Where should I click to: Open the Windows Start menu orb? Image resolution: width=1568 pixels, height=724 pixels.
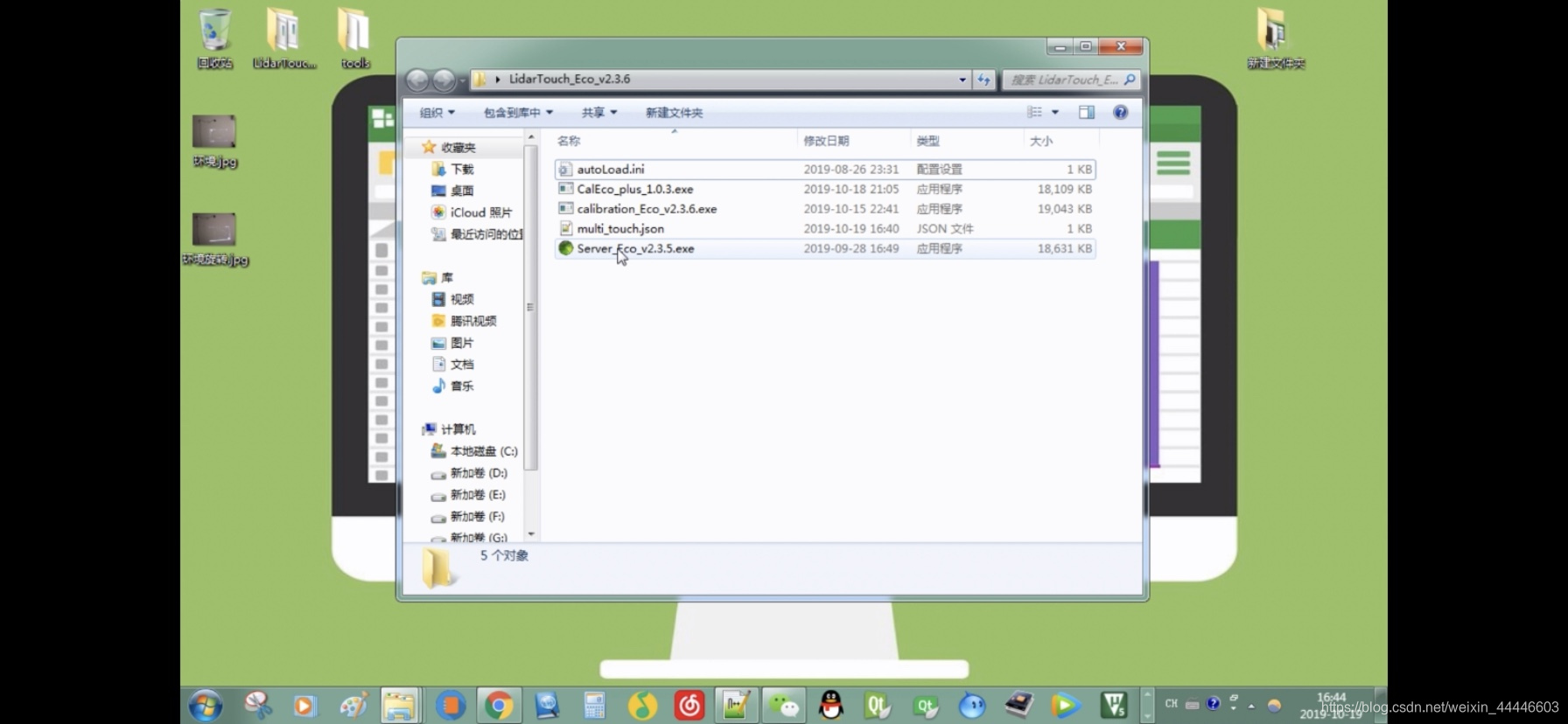206,706
